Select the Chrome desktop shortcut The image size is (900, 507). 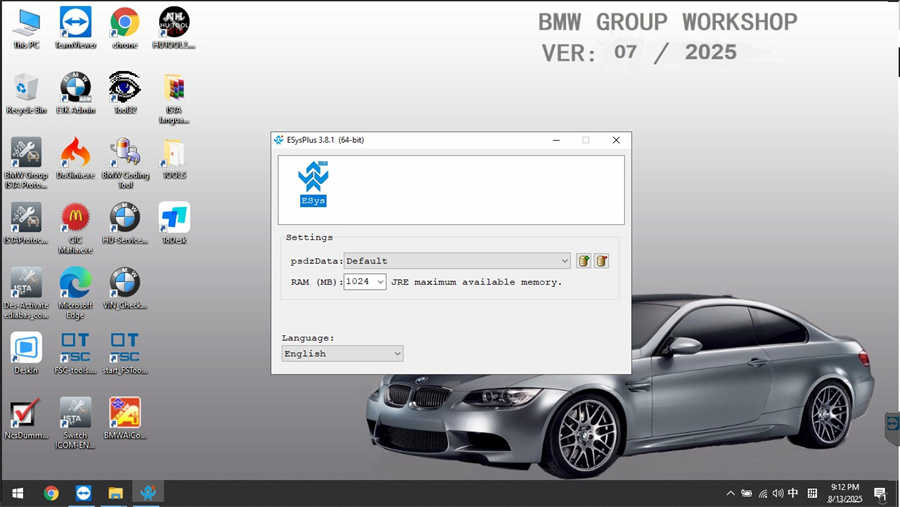pyautogui.click(x=125, y=29)
